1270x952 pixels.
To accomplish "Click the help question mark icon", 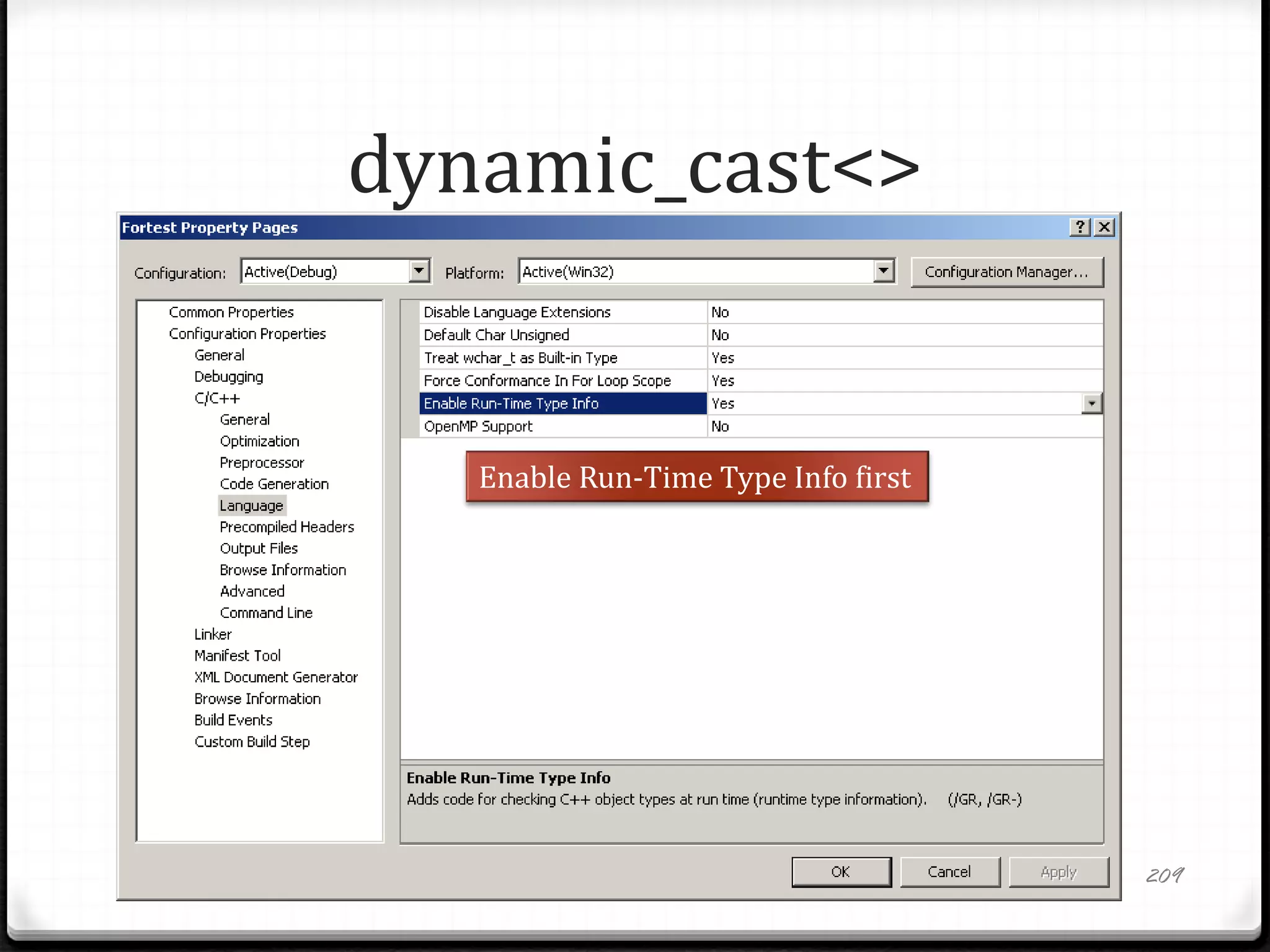I will 1080,227.
